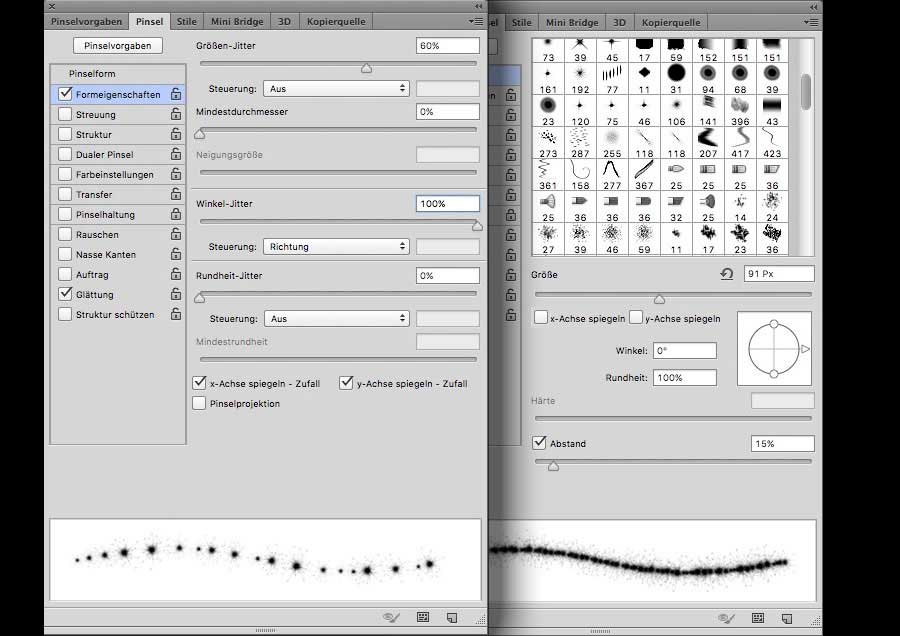900x636 pixels.
Task: Click the Winkel input field showing 0°
Action: pos(685,351)
